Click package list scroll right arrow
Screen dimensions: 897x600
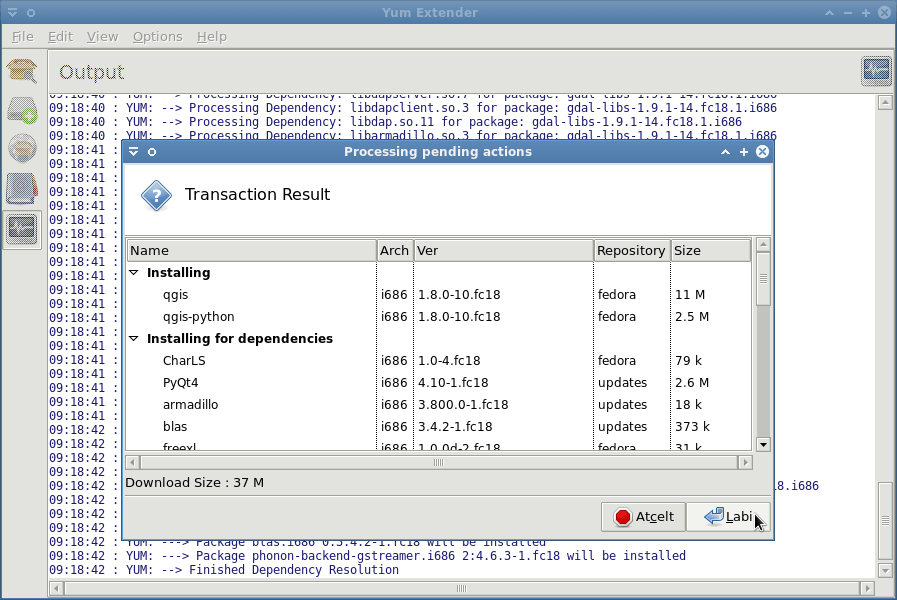click(745, 462)
